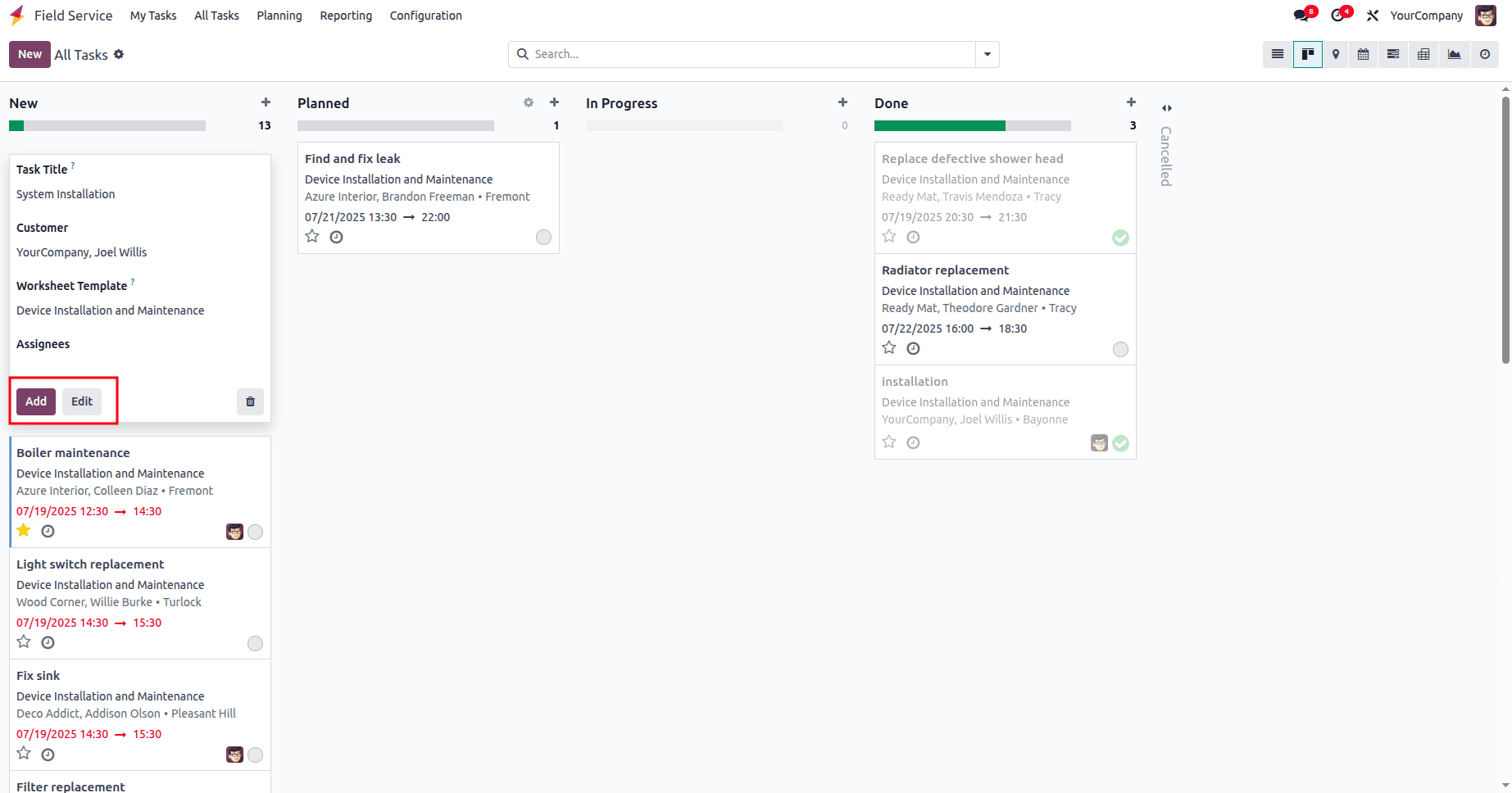Toggle done checkmark on Replace defective shower head
Viewport: 1512px width, 793px height.
(x=1120, y=238)
